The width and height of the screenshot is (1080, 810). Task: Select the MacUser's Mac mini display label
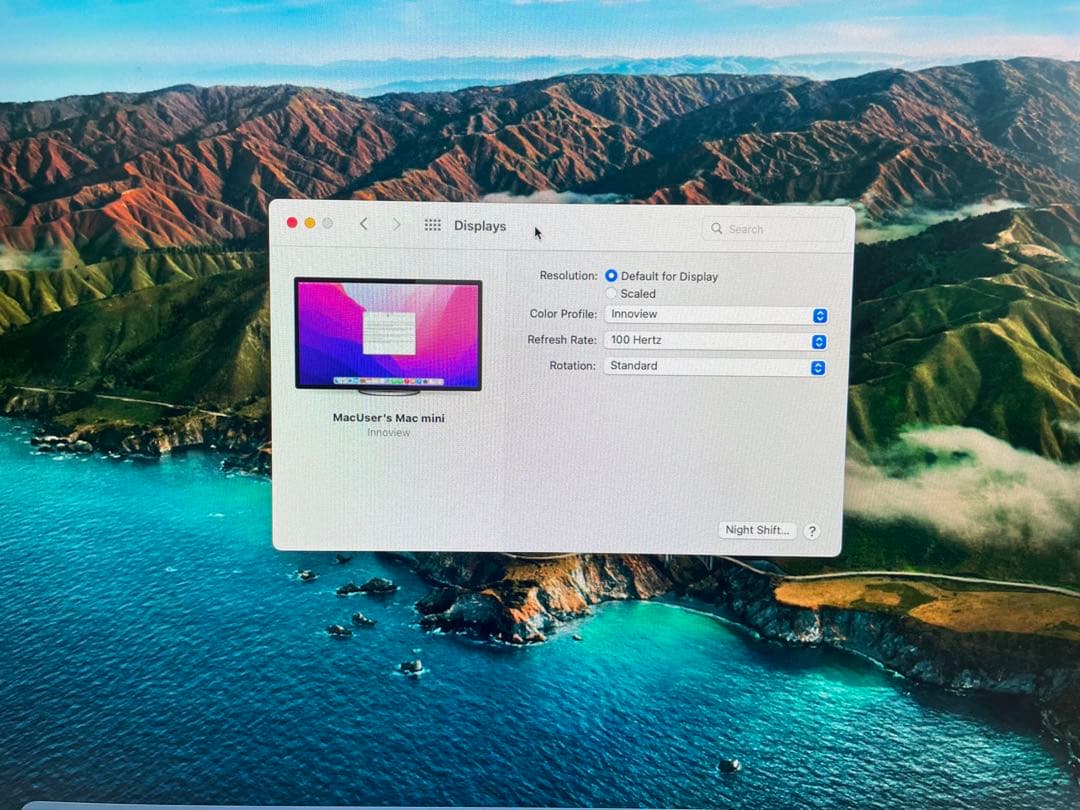coord(387,418)
